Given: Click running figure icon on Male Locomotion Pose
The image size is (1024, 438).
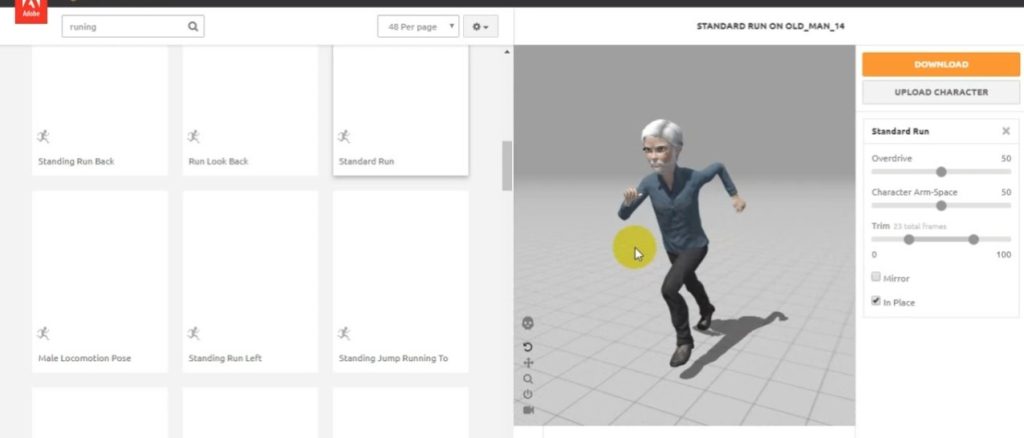Looking at the screenshot, I should tap(43, 334).
